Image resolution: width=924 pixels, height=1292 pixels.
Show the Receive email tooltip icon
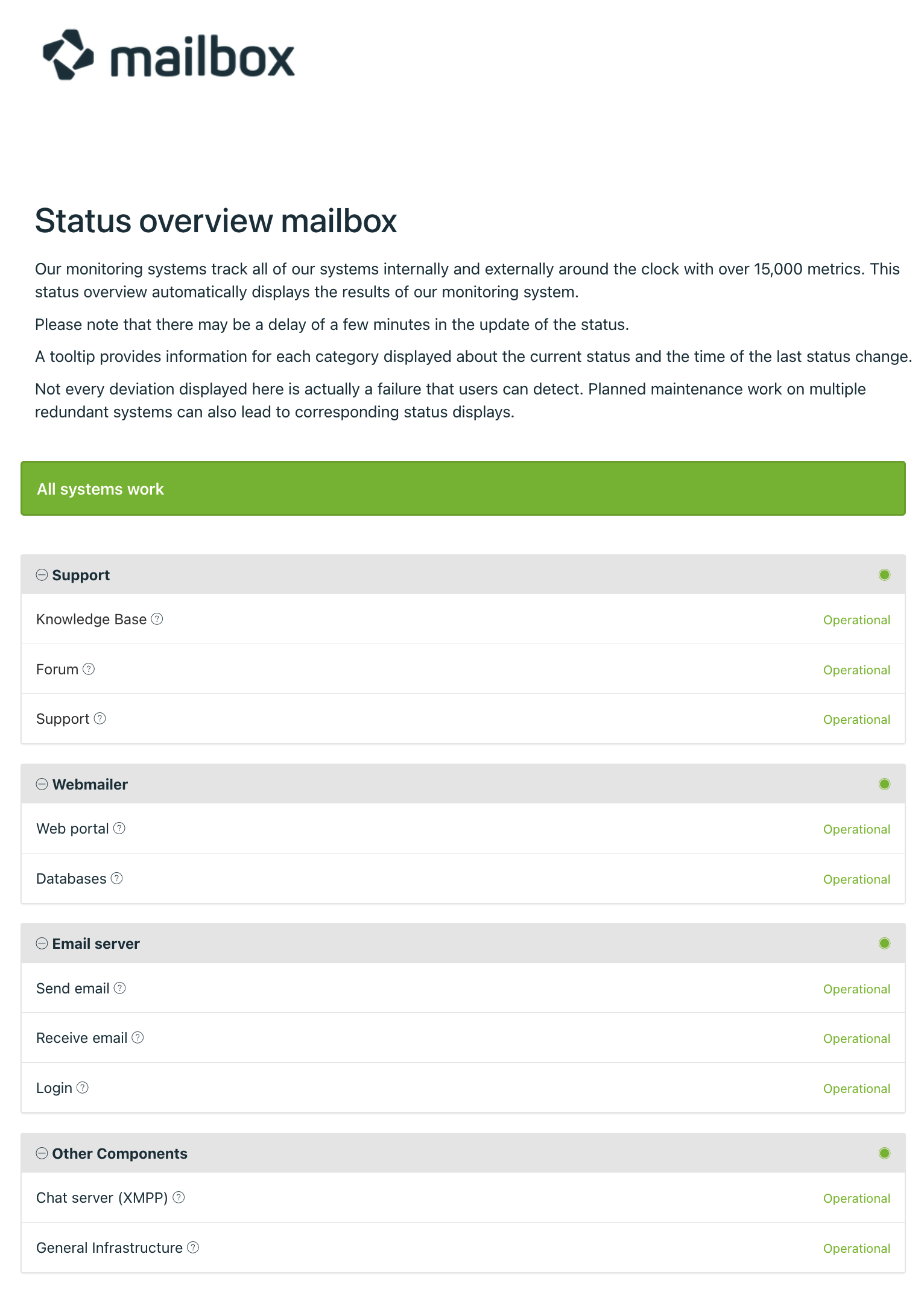click(138, 1037)
